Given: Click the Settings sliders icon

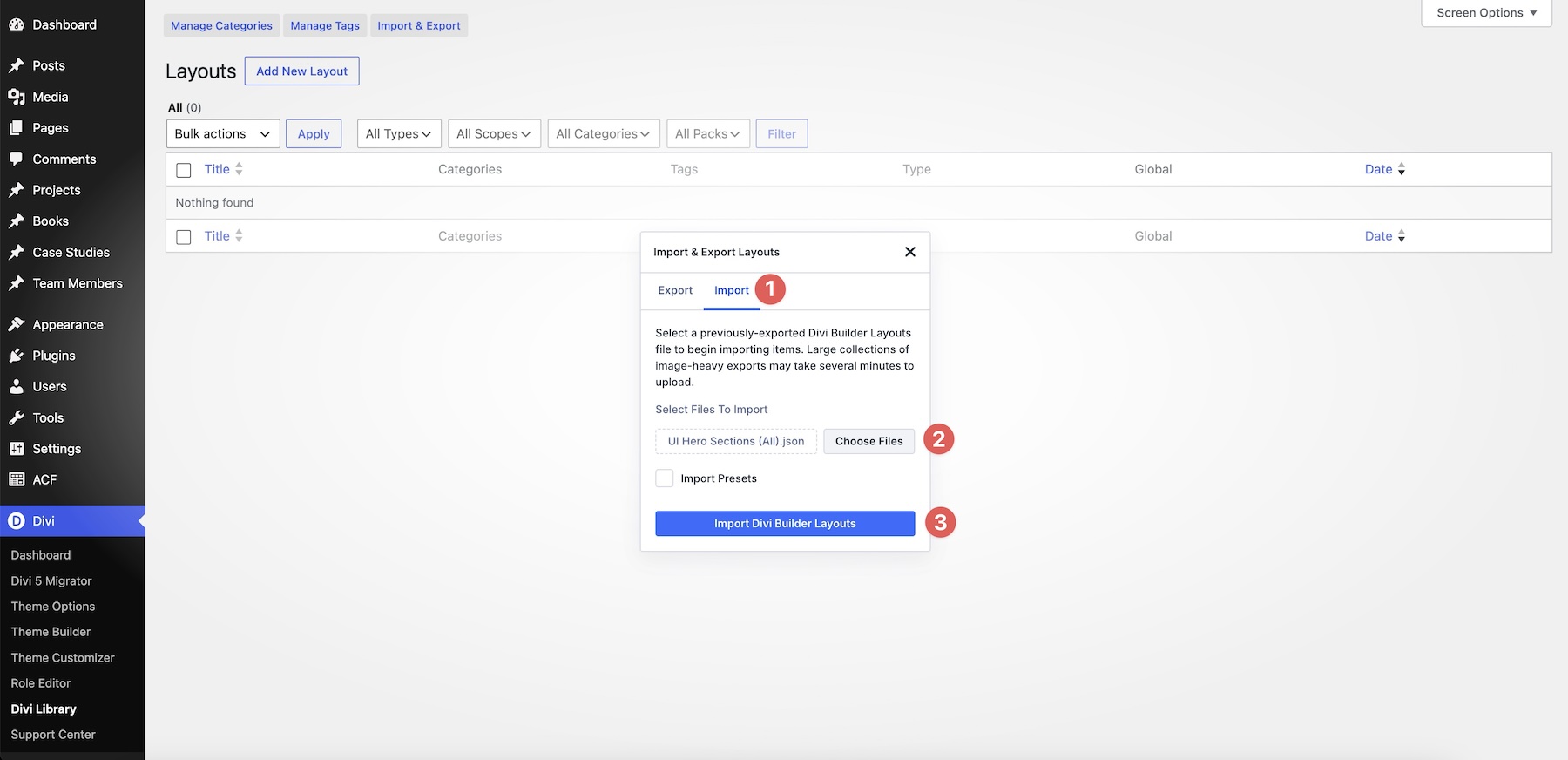Looking at the screenshot, I should click(17, 448).
